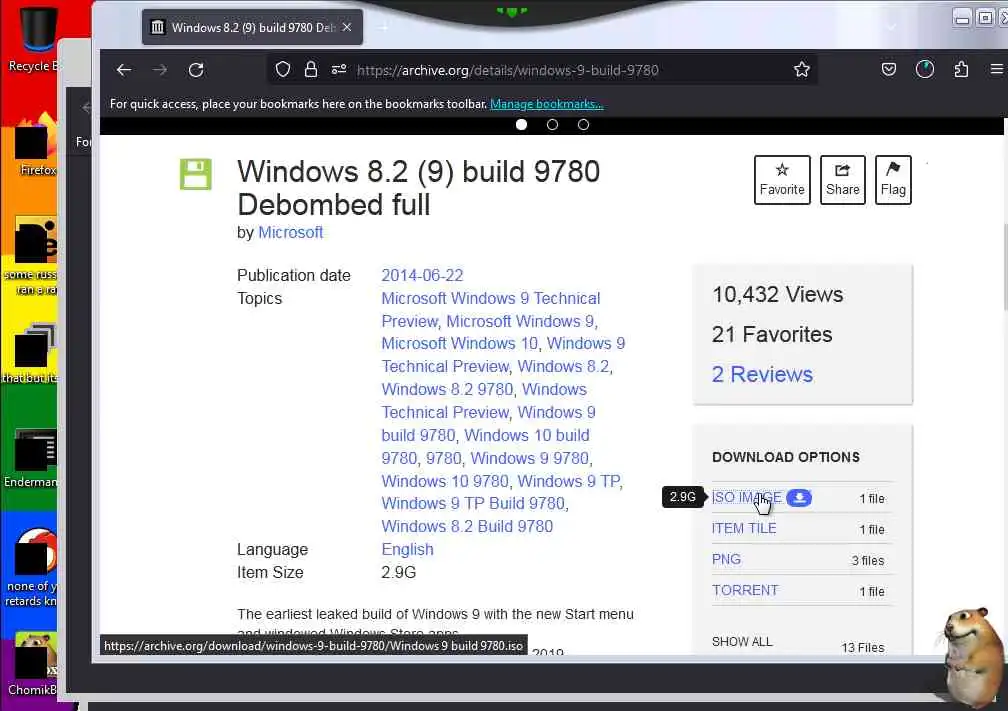
Task: Click the Share button
Action: pos(842,180)
